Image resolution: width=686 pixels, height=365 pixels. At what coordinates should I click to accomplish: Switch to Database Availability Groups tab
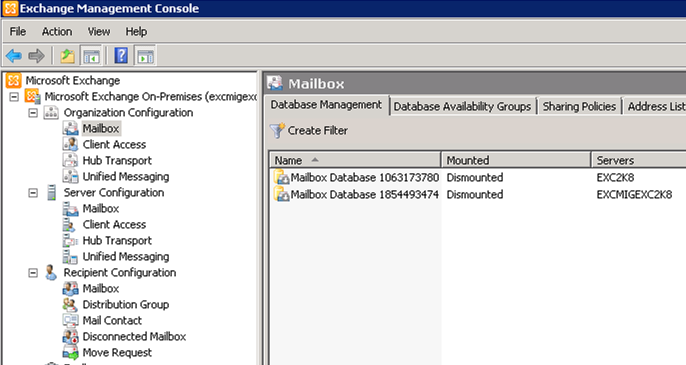click(462, 106)
